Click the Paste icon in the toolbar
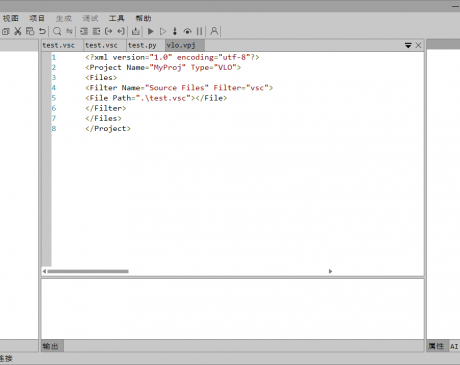 coord(30,31)
